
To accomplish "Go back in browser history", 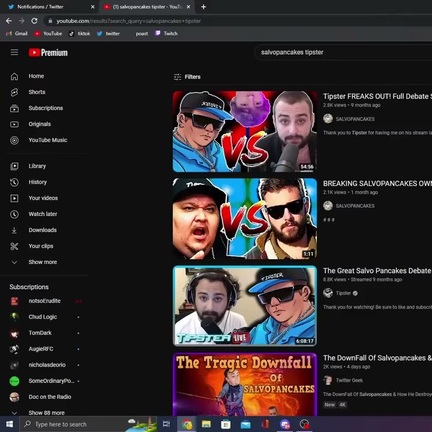I will pyautogui.click(x=9, y=21).
